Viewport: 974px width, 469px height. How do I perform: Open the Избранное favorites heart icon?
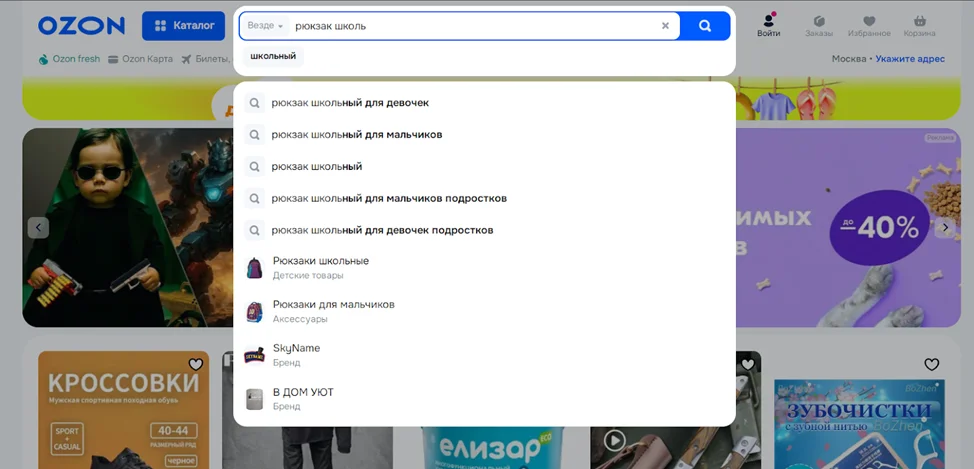coord(868,25)
